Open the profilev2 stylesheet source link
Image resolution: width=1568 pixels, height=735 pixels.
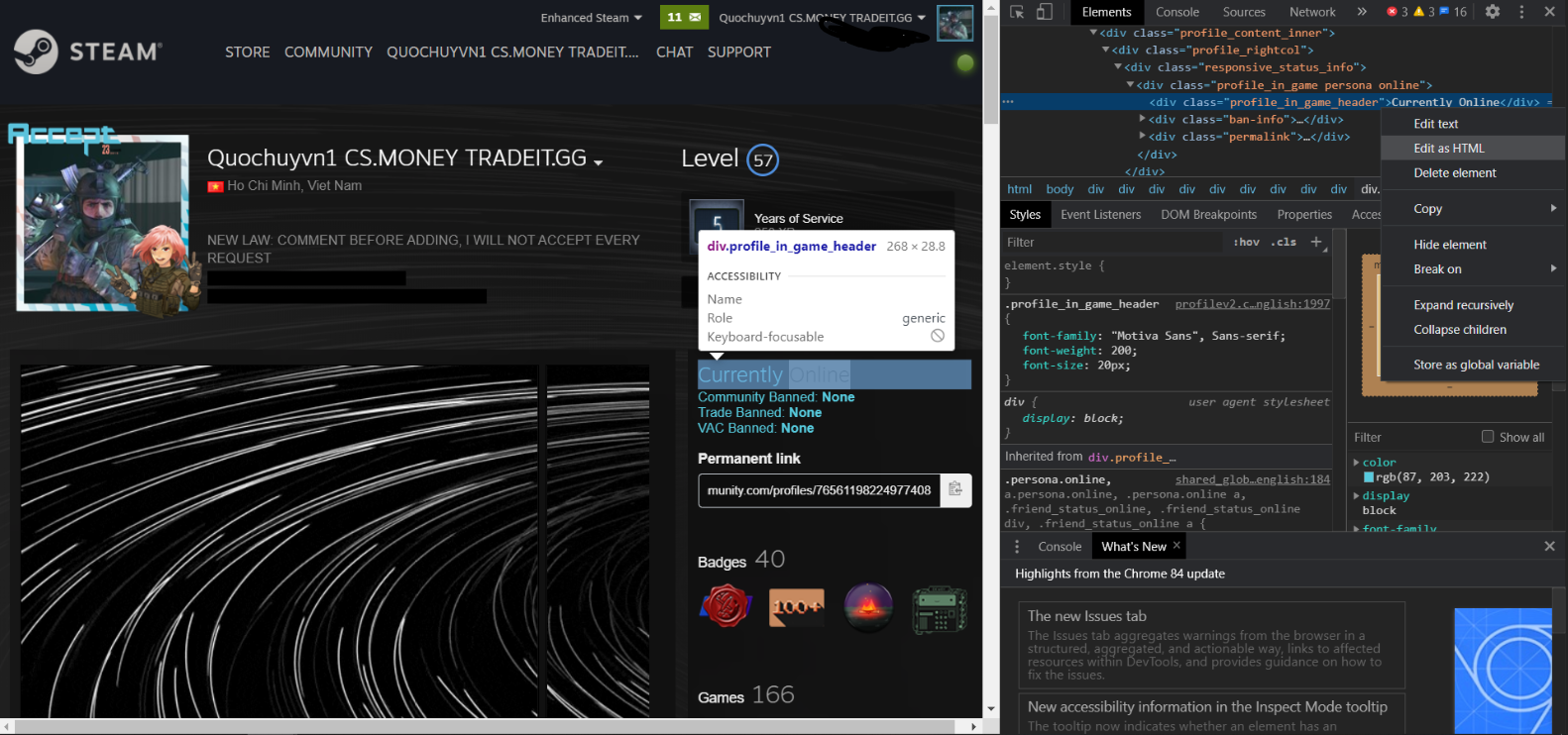coord(1253,304)
